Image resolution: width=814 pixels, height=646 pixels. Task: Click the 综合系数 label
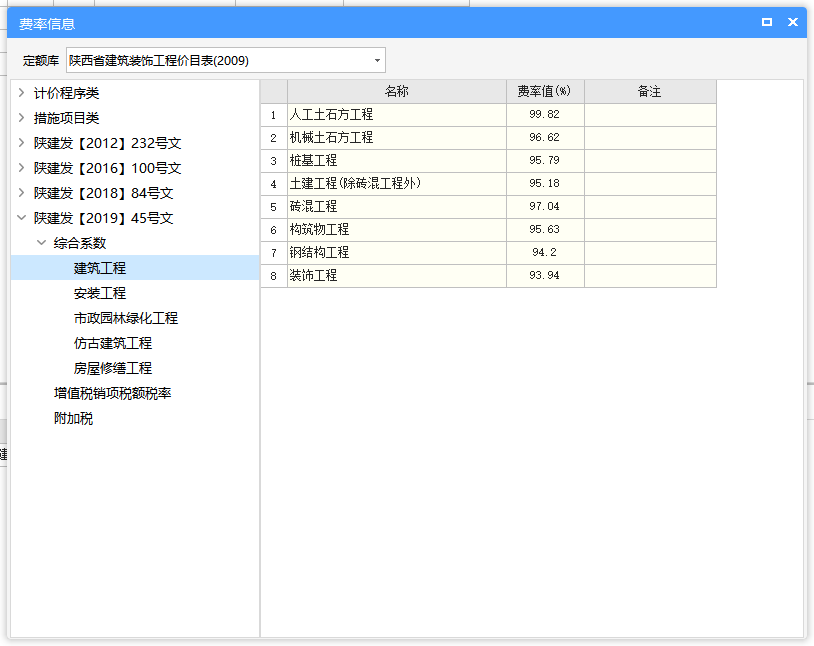[80, 243]
